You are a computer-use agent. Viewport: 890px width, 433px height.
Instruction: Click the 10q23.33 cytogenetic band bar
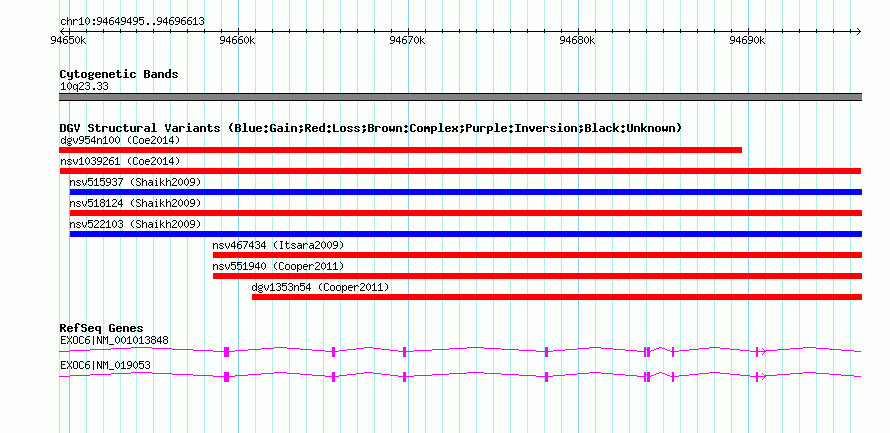click(460, 97)
